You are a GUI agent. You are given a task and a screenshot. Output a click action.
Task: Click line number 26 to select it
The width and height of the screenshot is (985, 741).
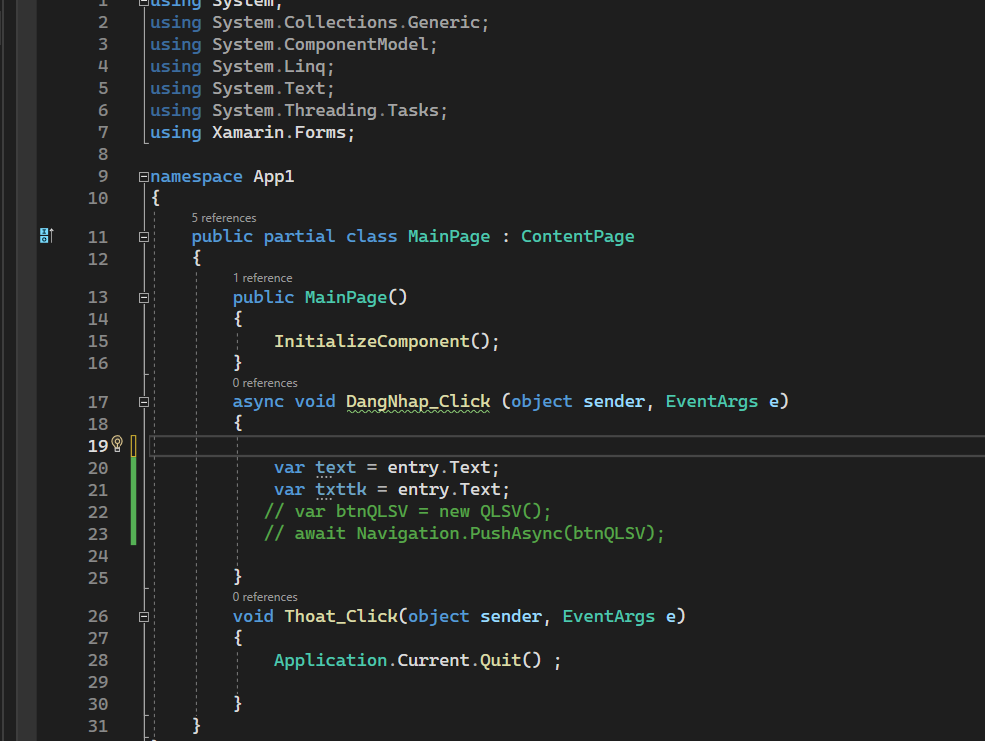[98, 616]
